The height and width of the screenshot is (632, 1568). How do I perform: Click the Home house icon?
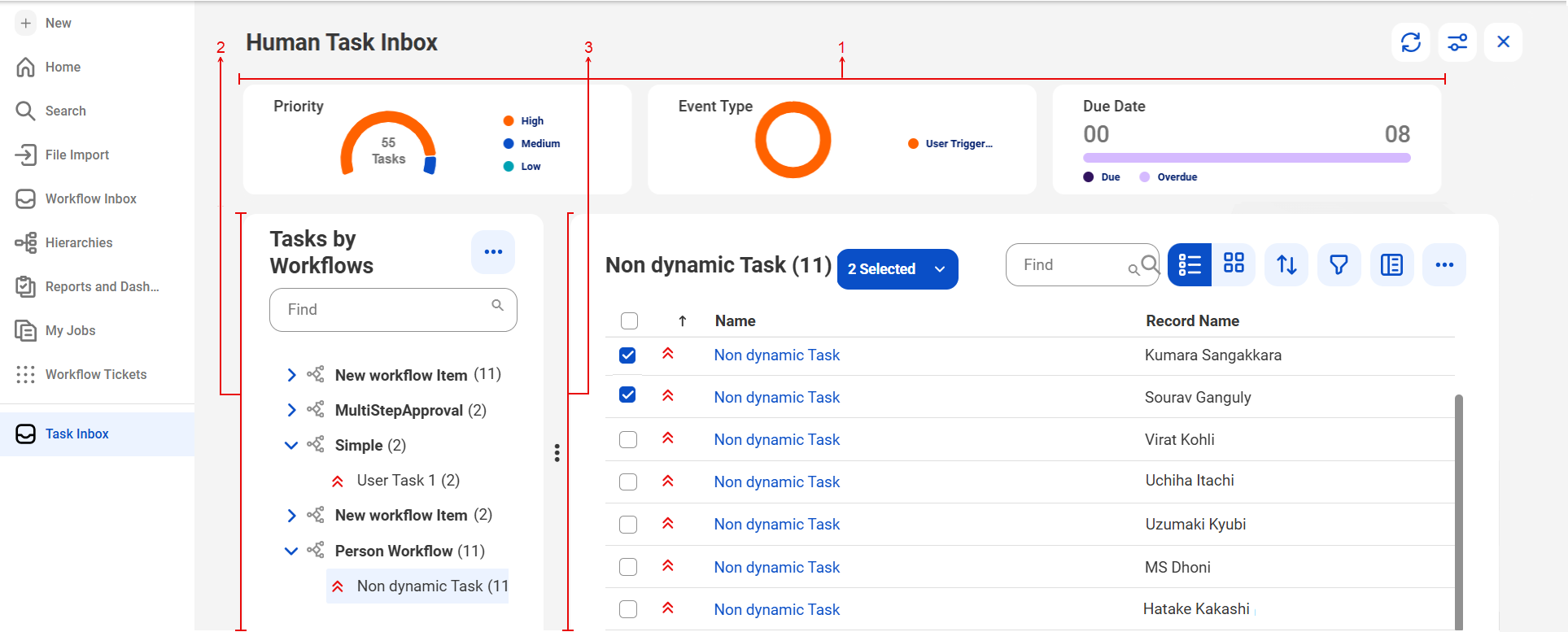(x=26, y=67)
